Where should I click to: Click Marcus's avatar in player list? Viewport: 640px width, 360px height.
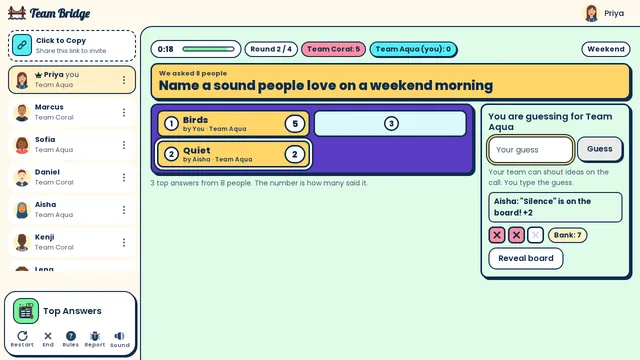pyautogui.click(x=22, y=113)
